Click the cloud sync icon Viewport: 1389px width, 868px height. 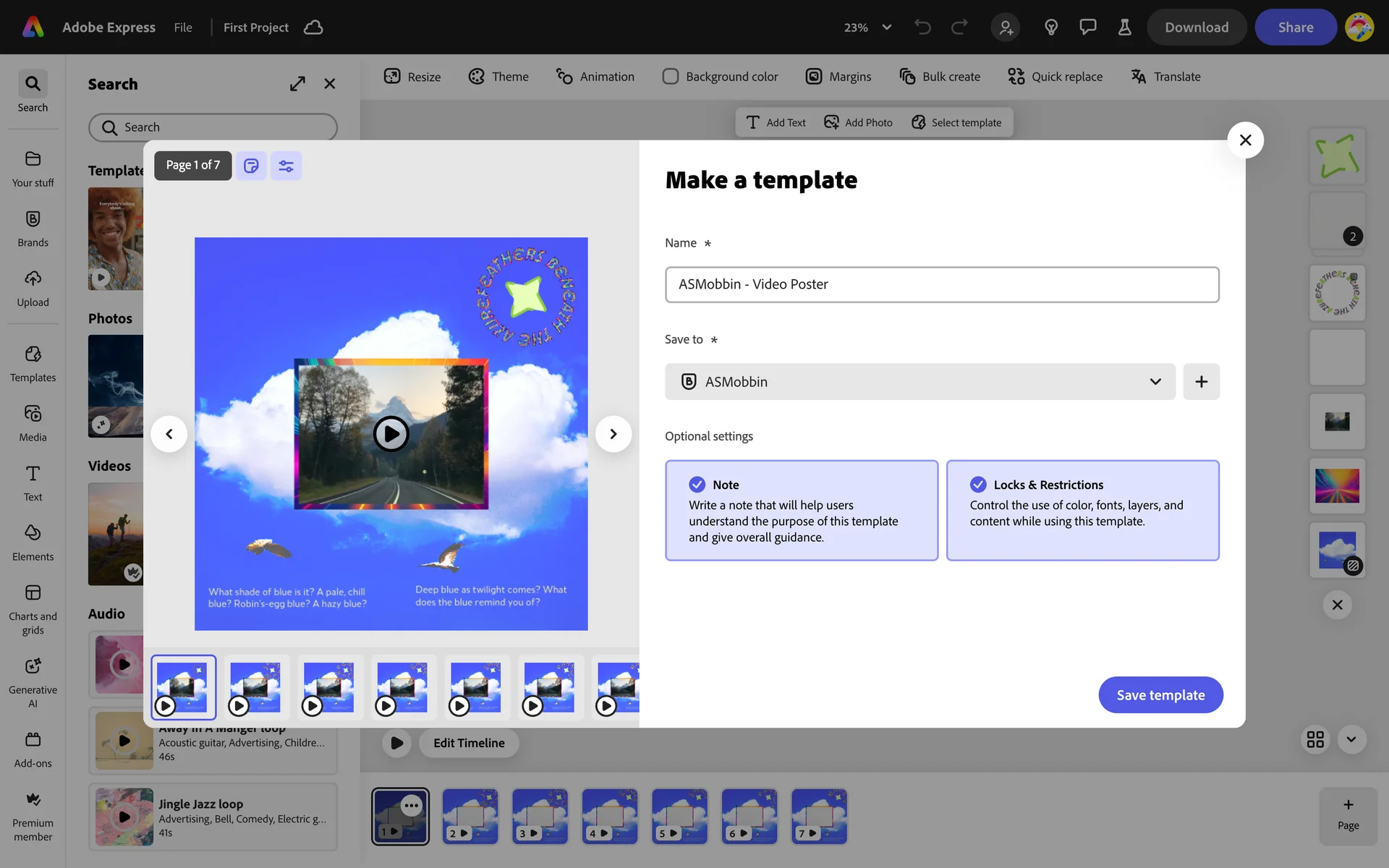313,27
